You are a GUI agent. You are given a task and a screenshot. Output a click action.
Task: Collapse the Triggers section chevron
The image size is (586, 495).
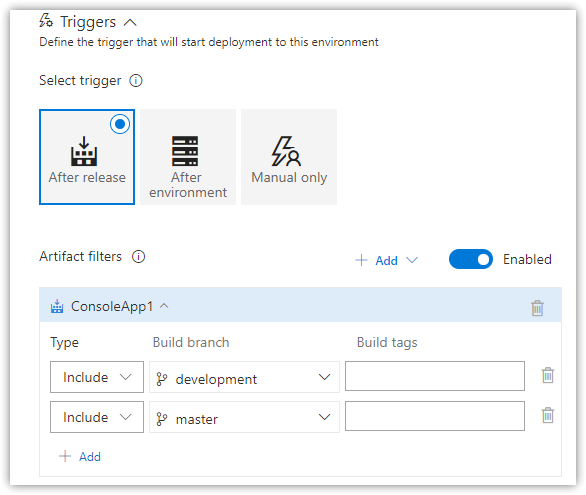[x=130, y=23]
